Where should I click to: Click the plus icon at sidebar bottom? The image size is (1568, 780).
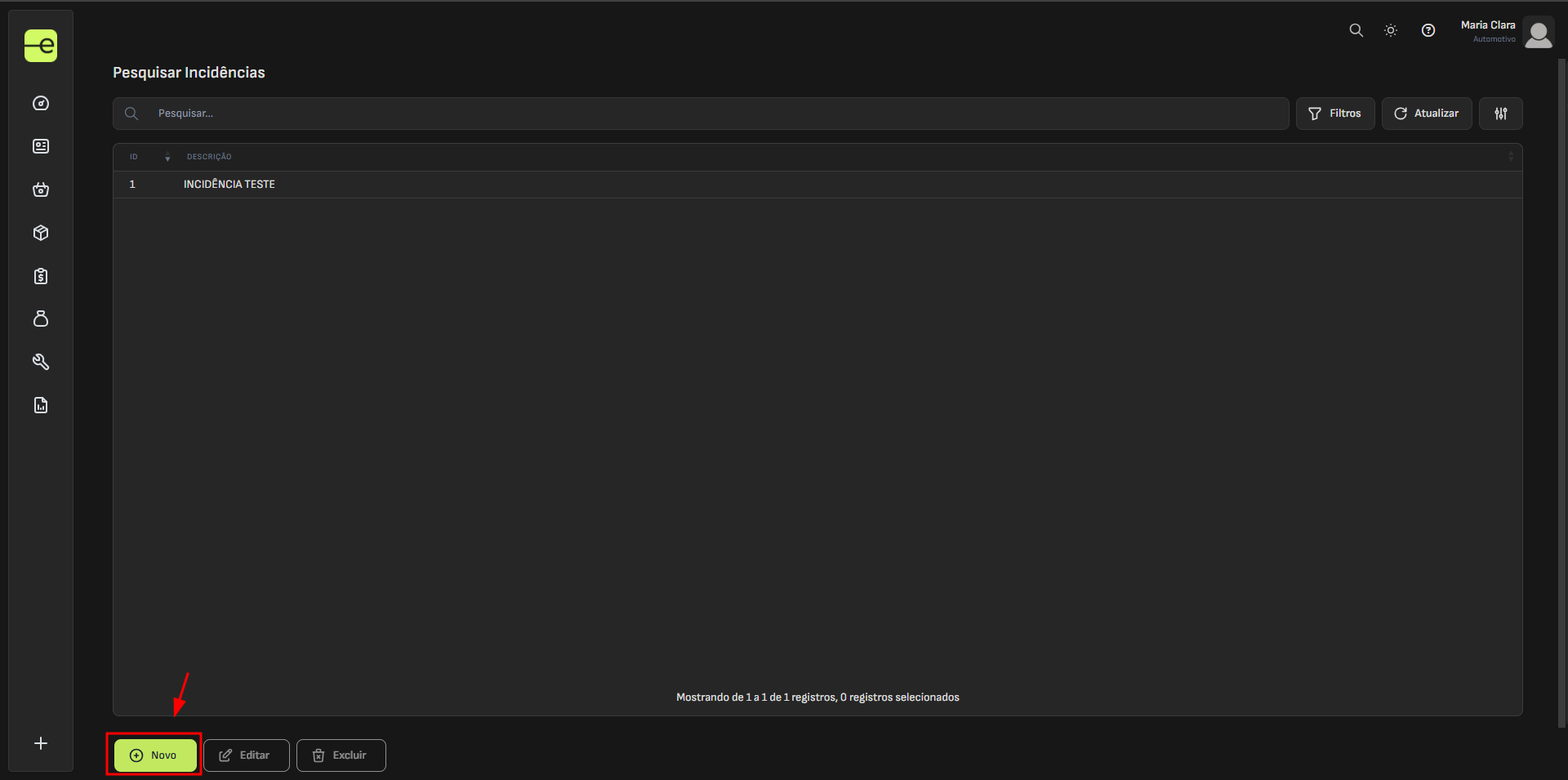coord(41,743)
